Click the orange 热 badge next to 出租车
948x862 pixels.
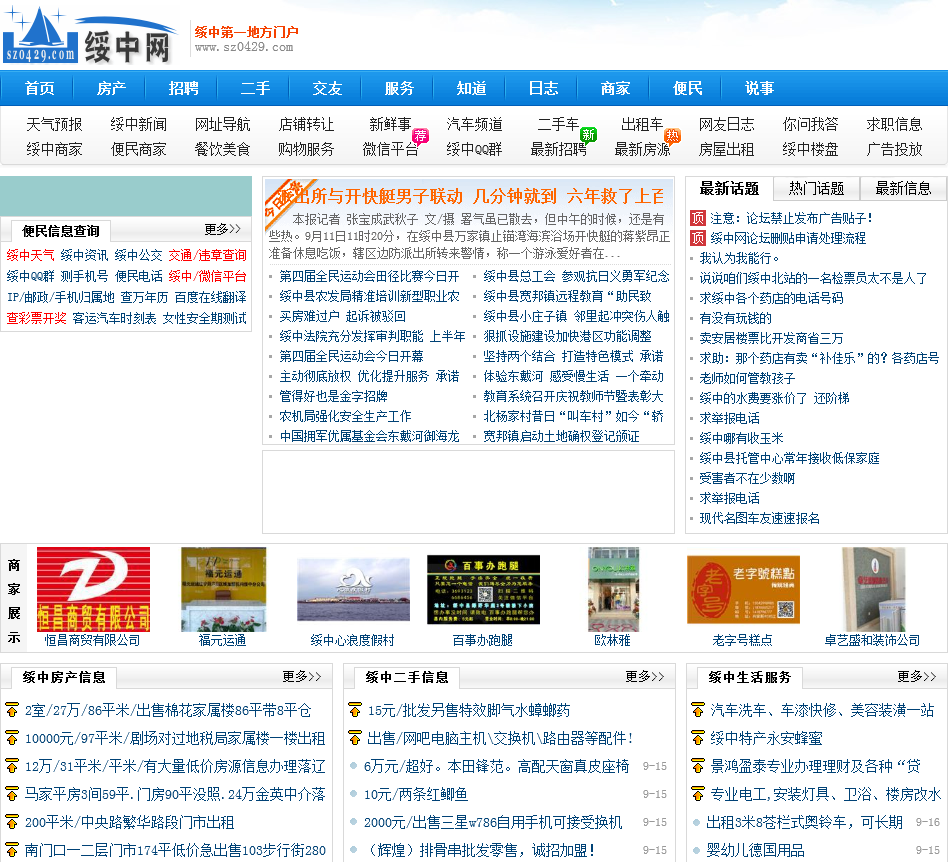[x=672, y=135]
